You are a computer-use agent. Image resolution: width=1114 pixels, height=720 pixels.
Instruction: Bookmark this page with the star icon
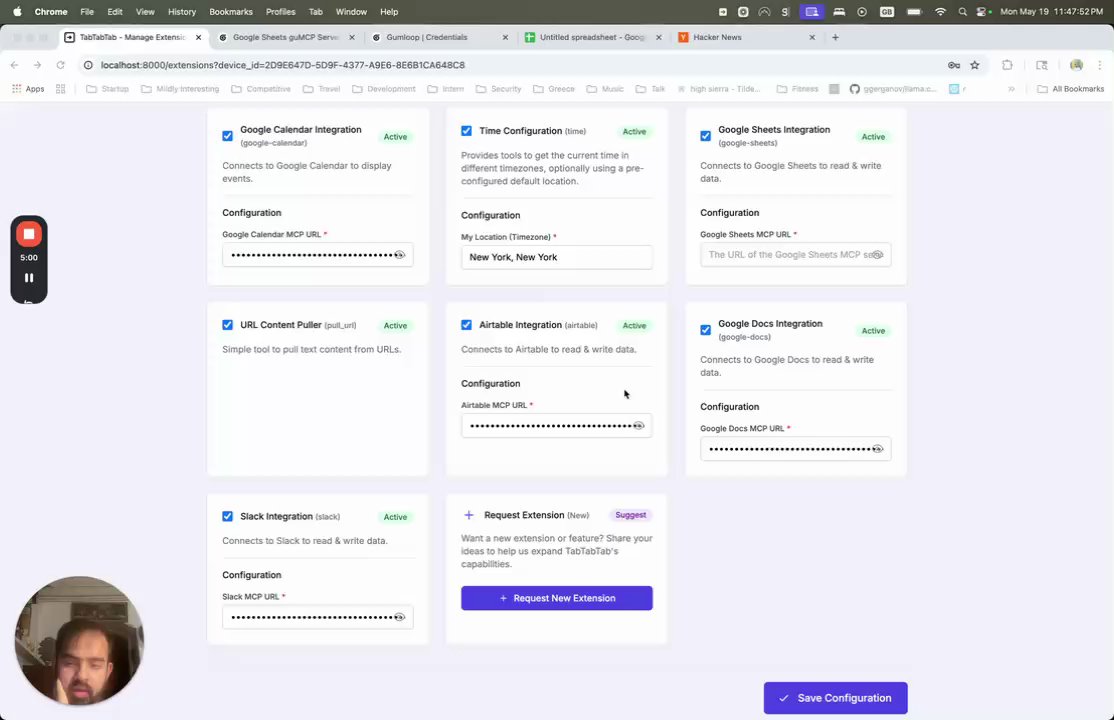point(975,65)
